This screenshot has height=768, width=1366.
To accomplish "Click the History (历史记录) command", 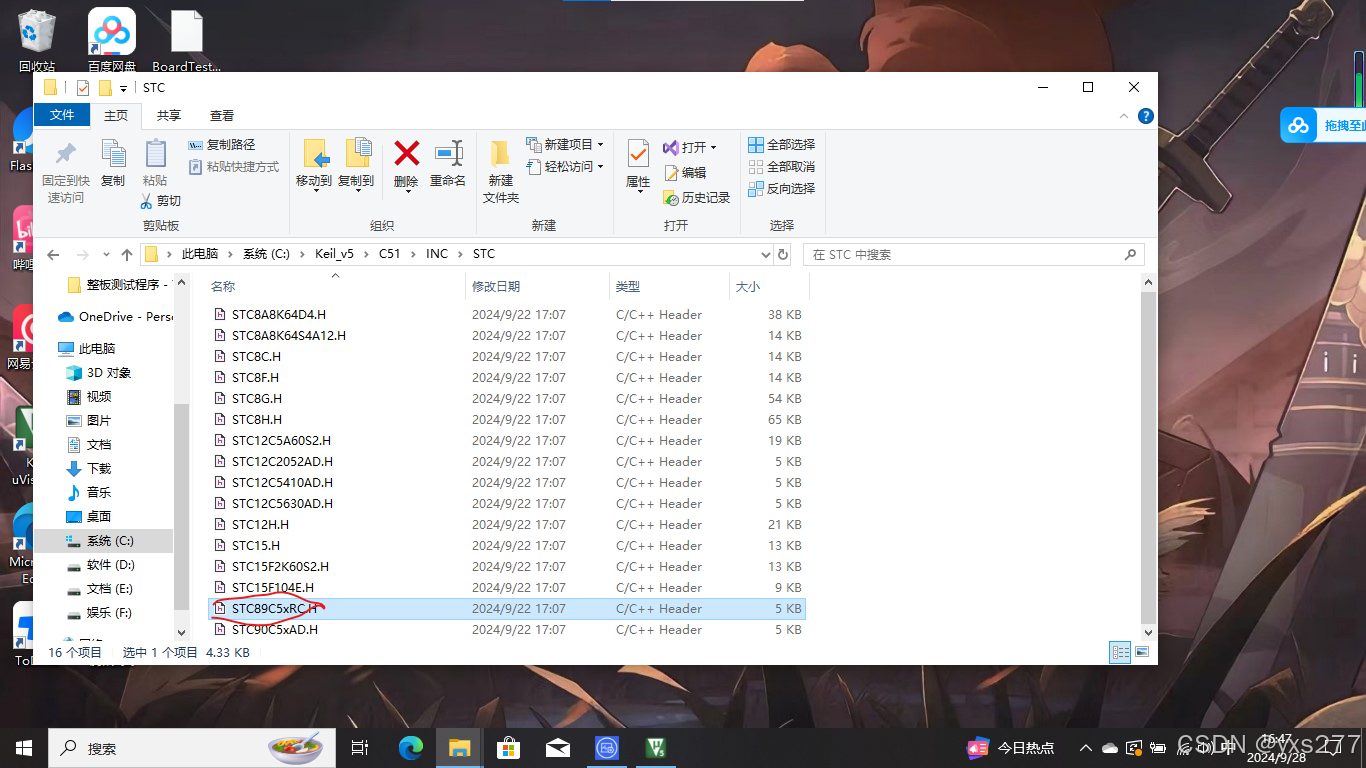I will pyautogui.click(x=697, y=198).
